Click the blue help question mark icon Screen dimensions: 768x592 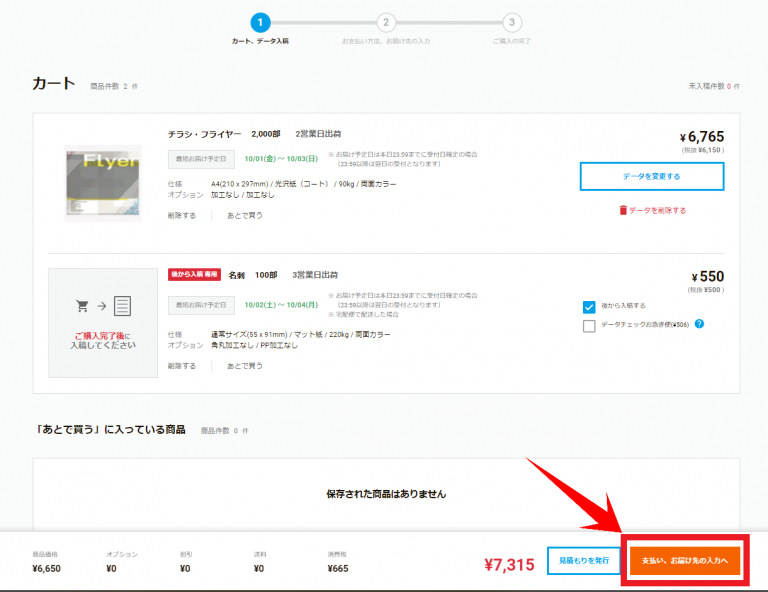(700, 324)
